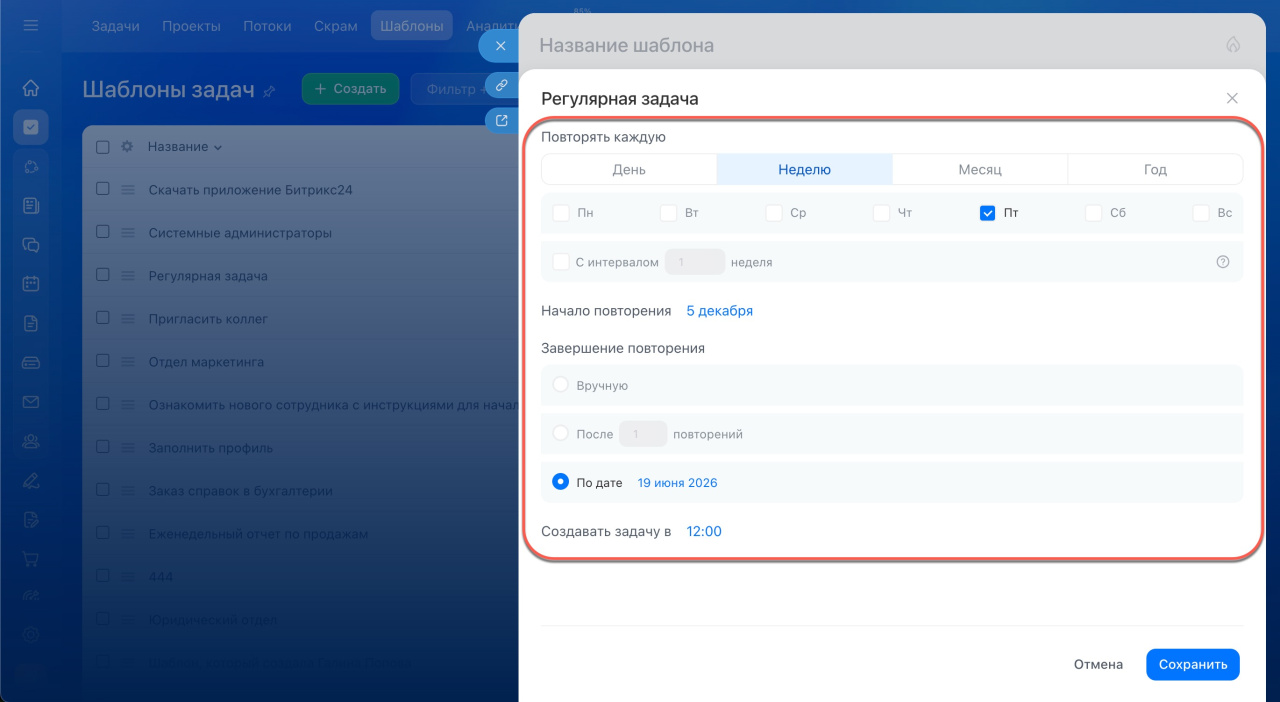This screenshot has width=1280, height=702.
Task: Click the flame icon beside template name
Action: [1232, 45]
